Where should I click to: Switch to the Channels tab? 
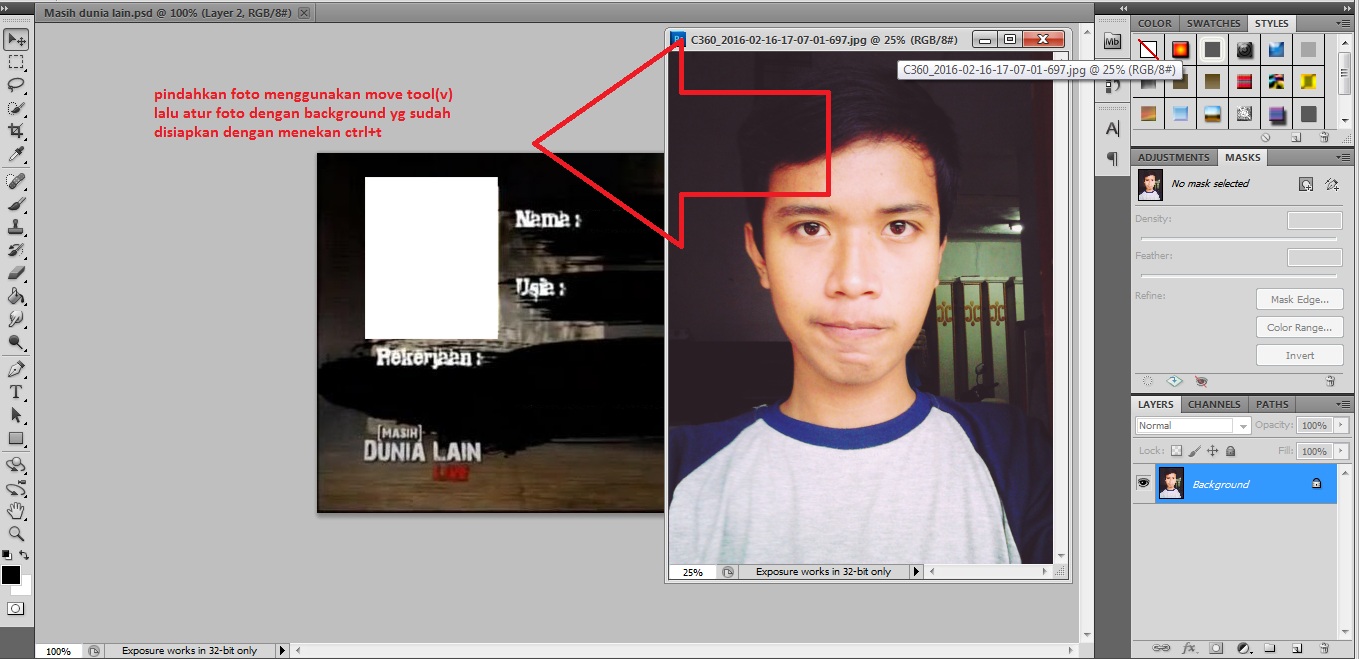pyautogui.click(x=1213, y=404)
